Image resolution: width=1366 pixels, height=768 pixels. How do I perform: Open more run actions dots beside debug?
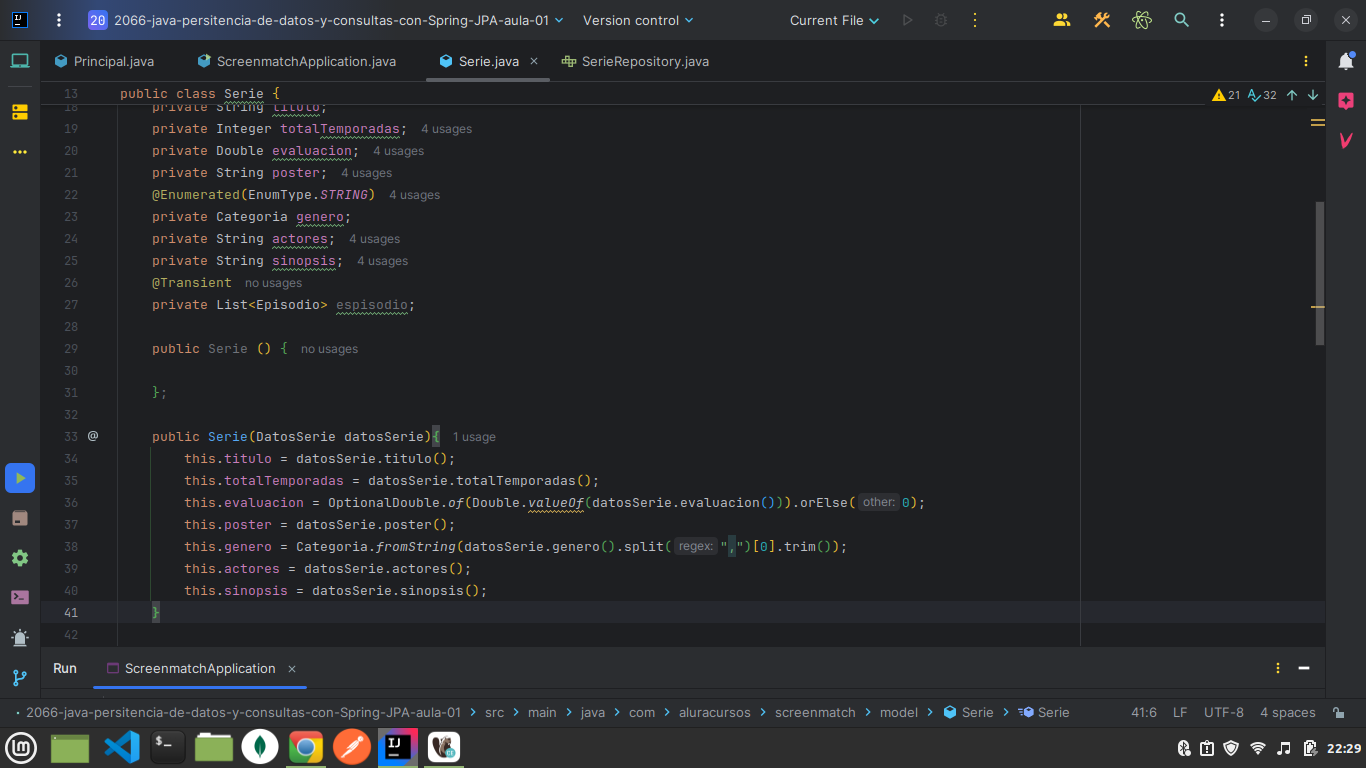pyautogui.click(x=975, y=20)
